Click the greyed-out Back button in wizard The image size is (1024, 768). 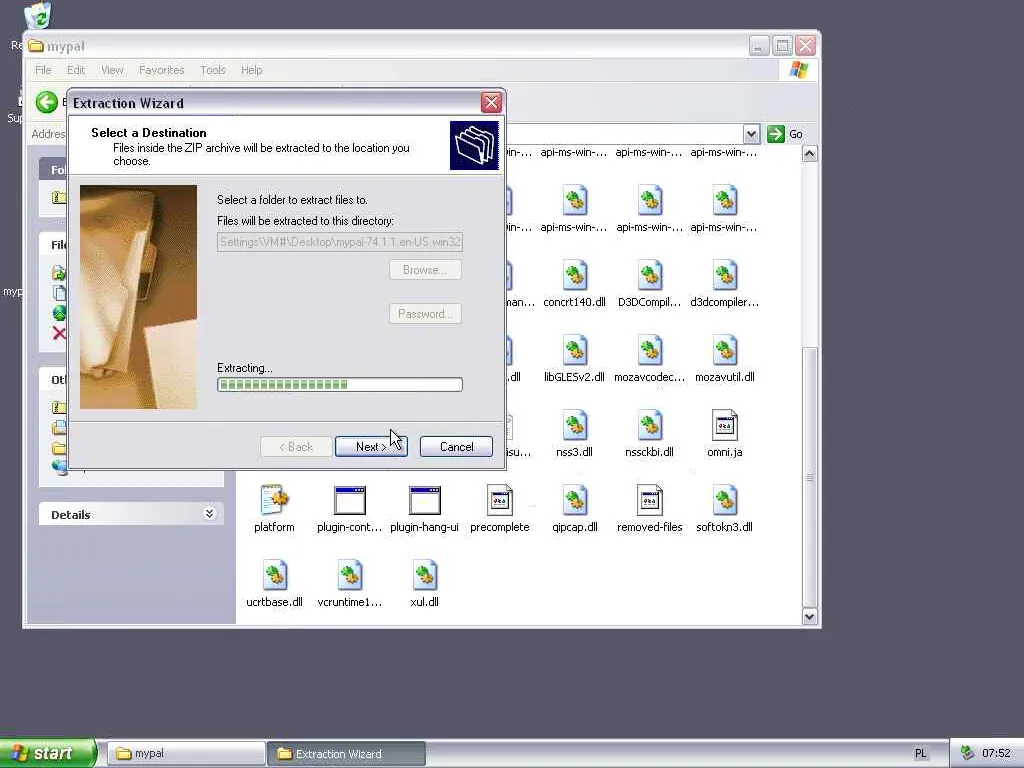(296, 447)
